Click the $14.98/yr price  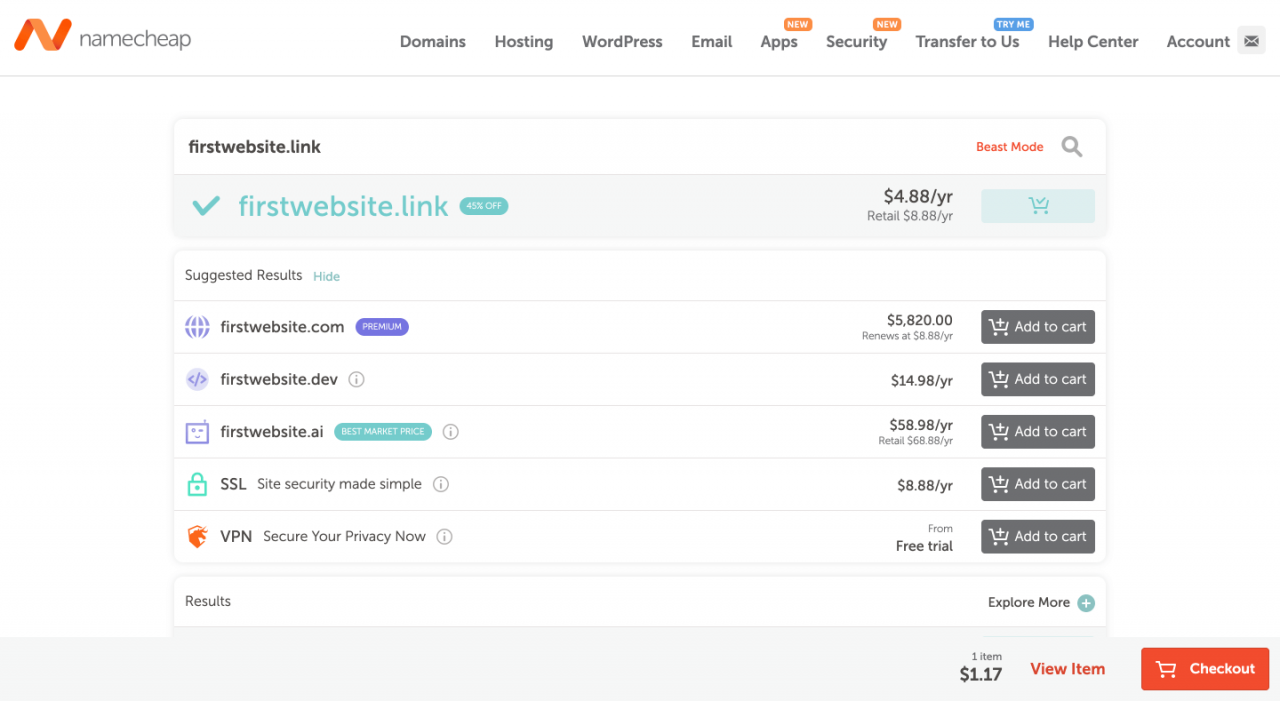click(922, 380)
